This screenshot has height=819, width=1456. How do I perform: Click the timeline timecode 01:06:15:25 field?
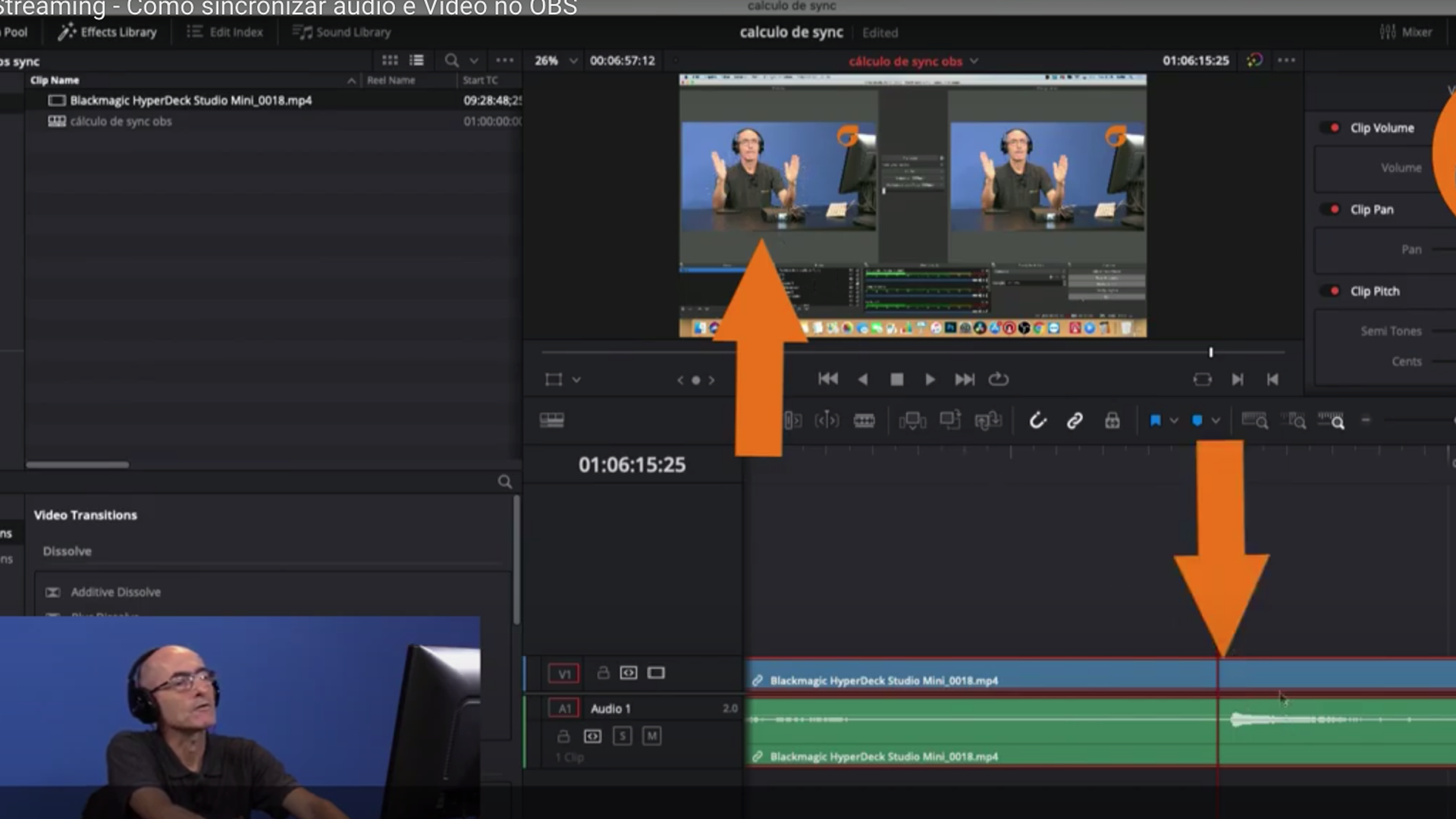632,465
